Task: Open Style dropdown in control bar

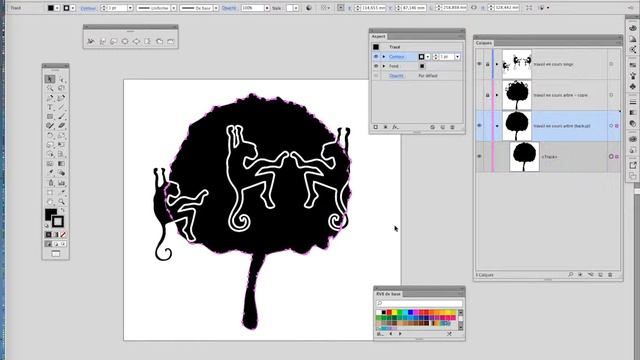Action: click(x=296, y=8)
